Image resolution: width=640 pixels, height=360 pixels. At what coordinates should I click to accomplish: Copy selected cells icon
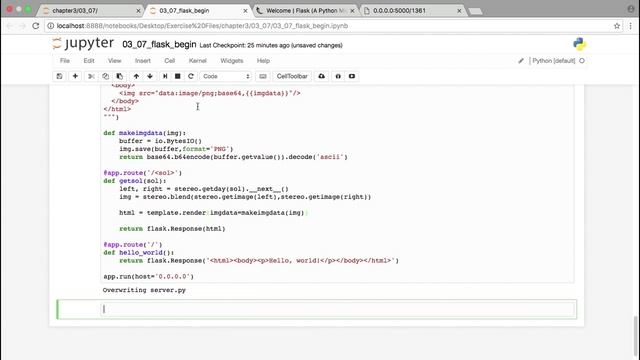coord(105,76)
